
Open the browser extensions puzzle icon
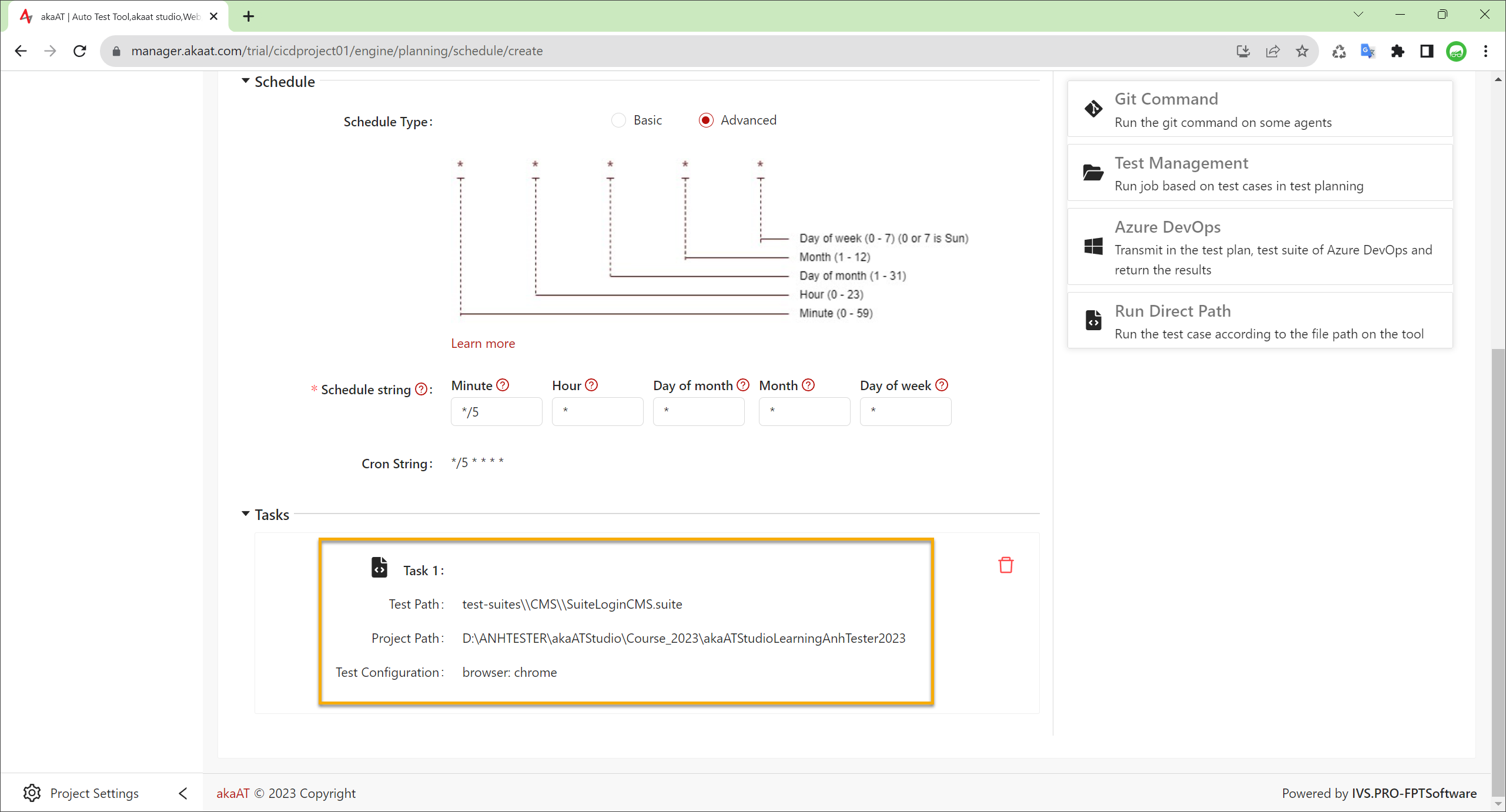[1398, 51]
